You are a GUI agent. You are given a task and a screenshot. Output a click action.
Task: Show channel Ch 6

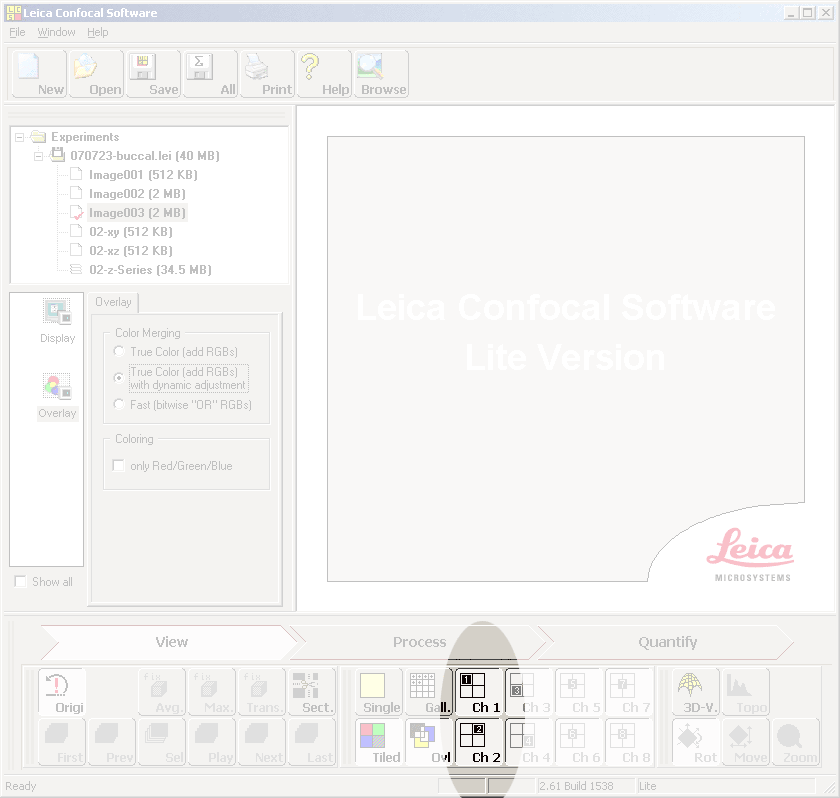pyautogui.click(x=579, y=742)
